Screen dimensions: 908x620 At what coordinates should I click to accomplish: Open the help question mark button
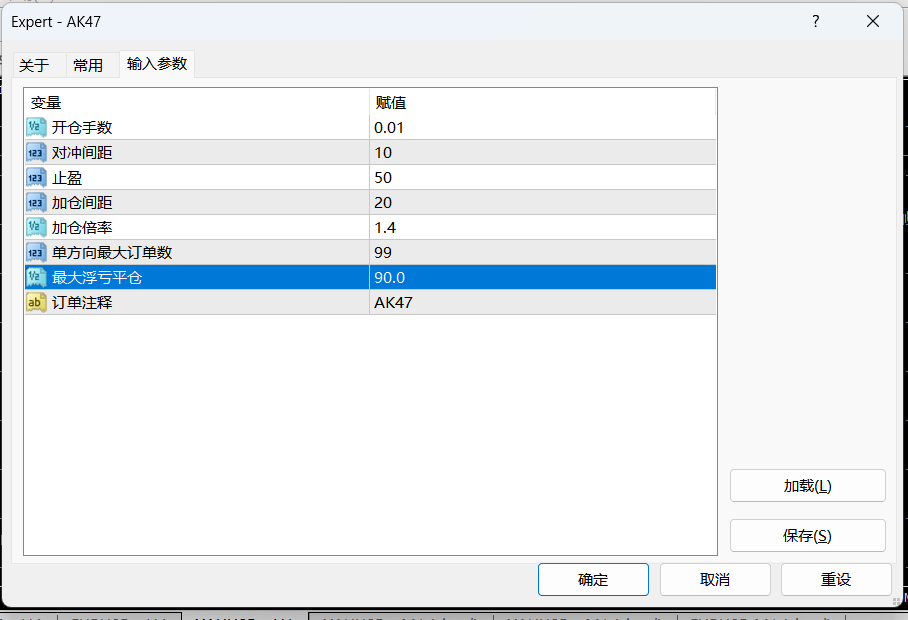tap(816, 21)
